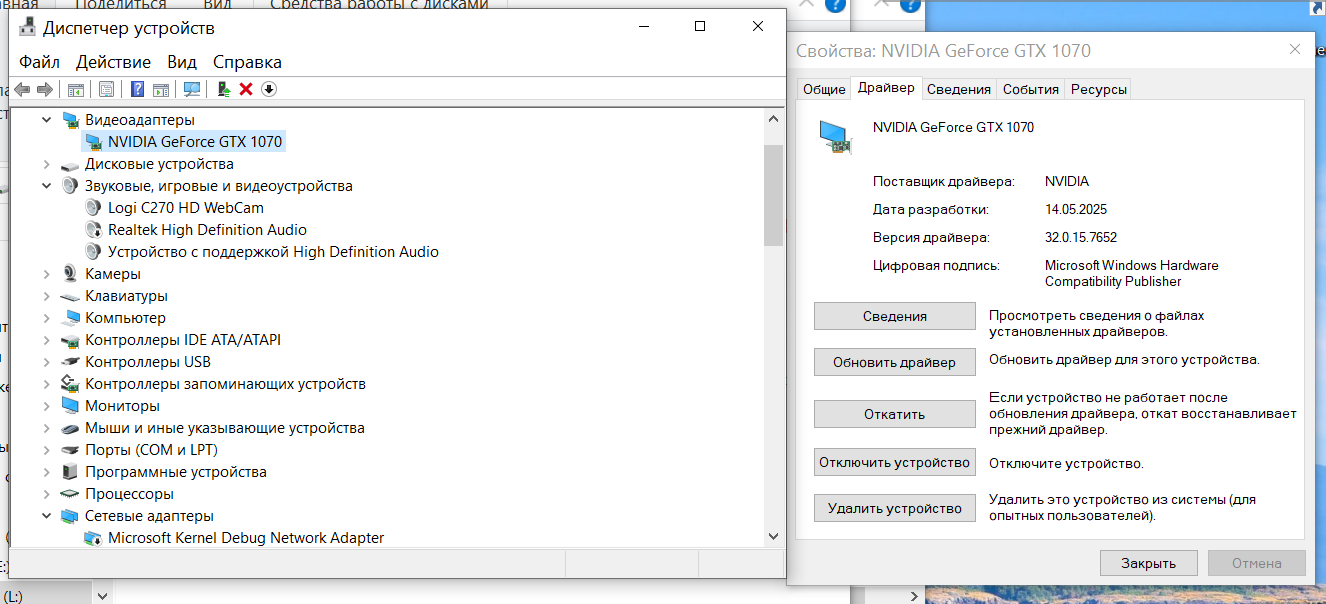Go back using the toolbar Back arrow

click(x=22, y=89)
